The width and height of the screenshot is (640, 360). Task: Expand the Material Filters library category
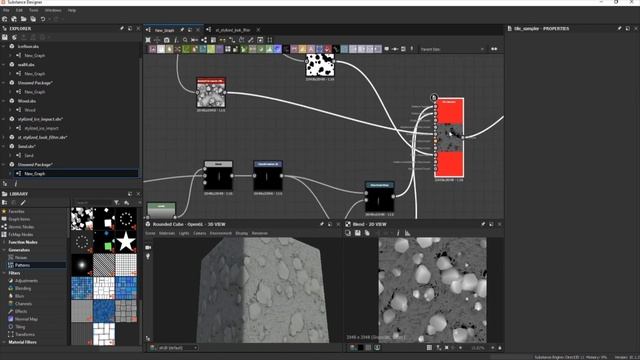tap(4, 342)
